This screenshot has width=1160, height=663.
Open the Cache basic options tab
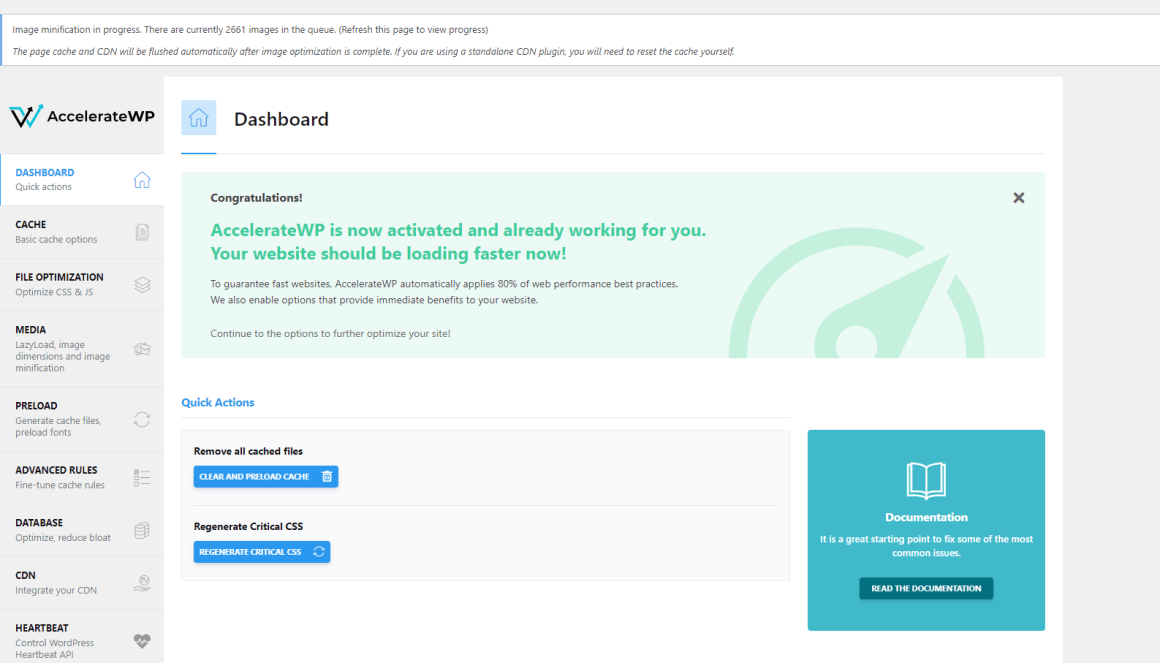pos(82,232)
